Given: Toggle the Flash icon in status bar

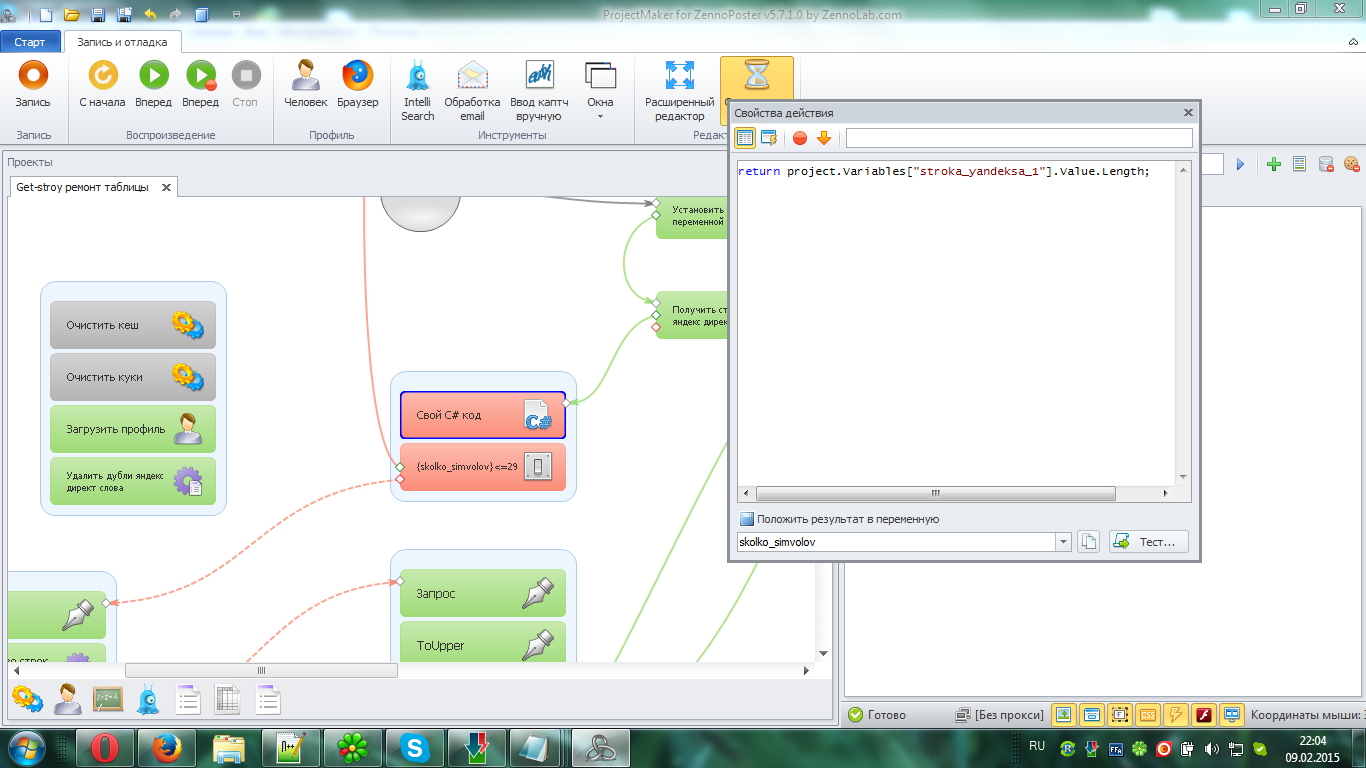Looking at the screenshot, I should coord(1204,714).
